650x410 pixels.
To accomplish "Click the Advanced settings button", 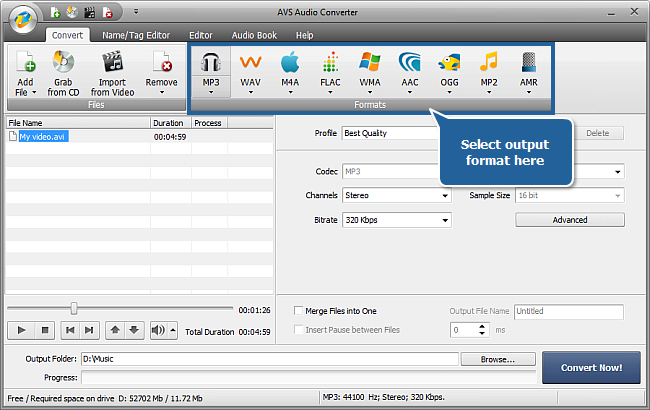I will tap(570, 220).
